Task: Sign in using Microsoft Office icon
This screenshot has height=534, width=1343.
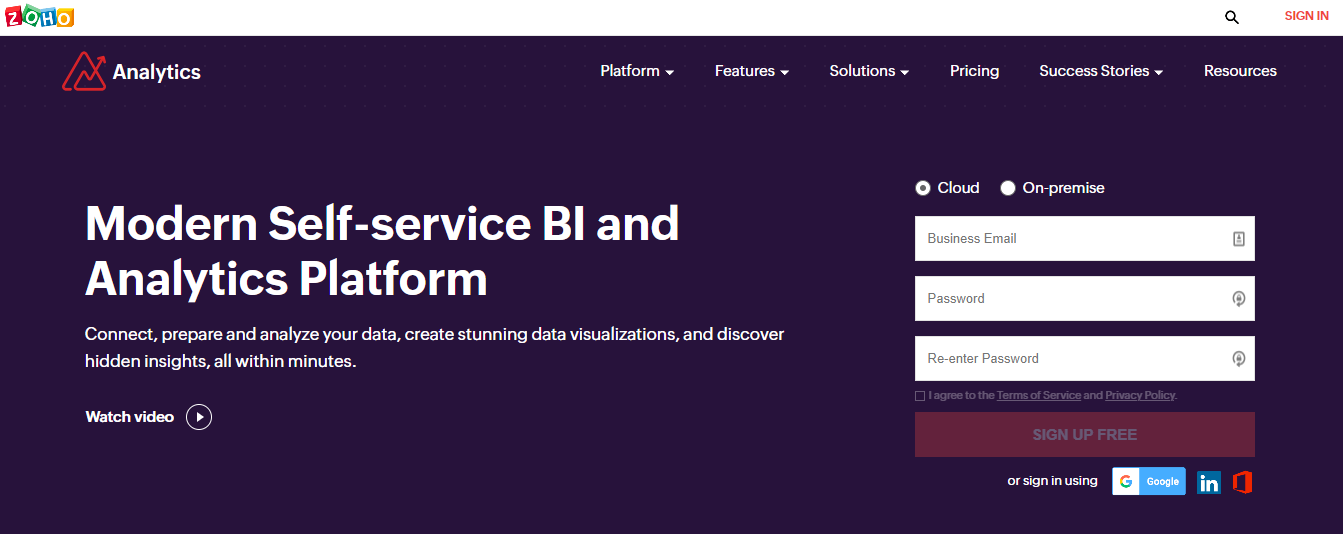Action: (1242, 482)
